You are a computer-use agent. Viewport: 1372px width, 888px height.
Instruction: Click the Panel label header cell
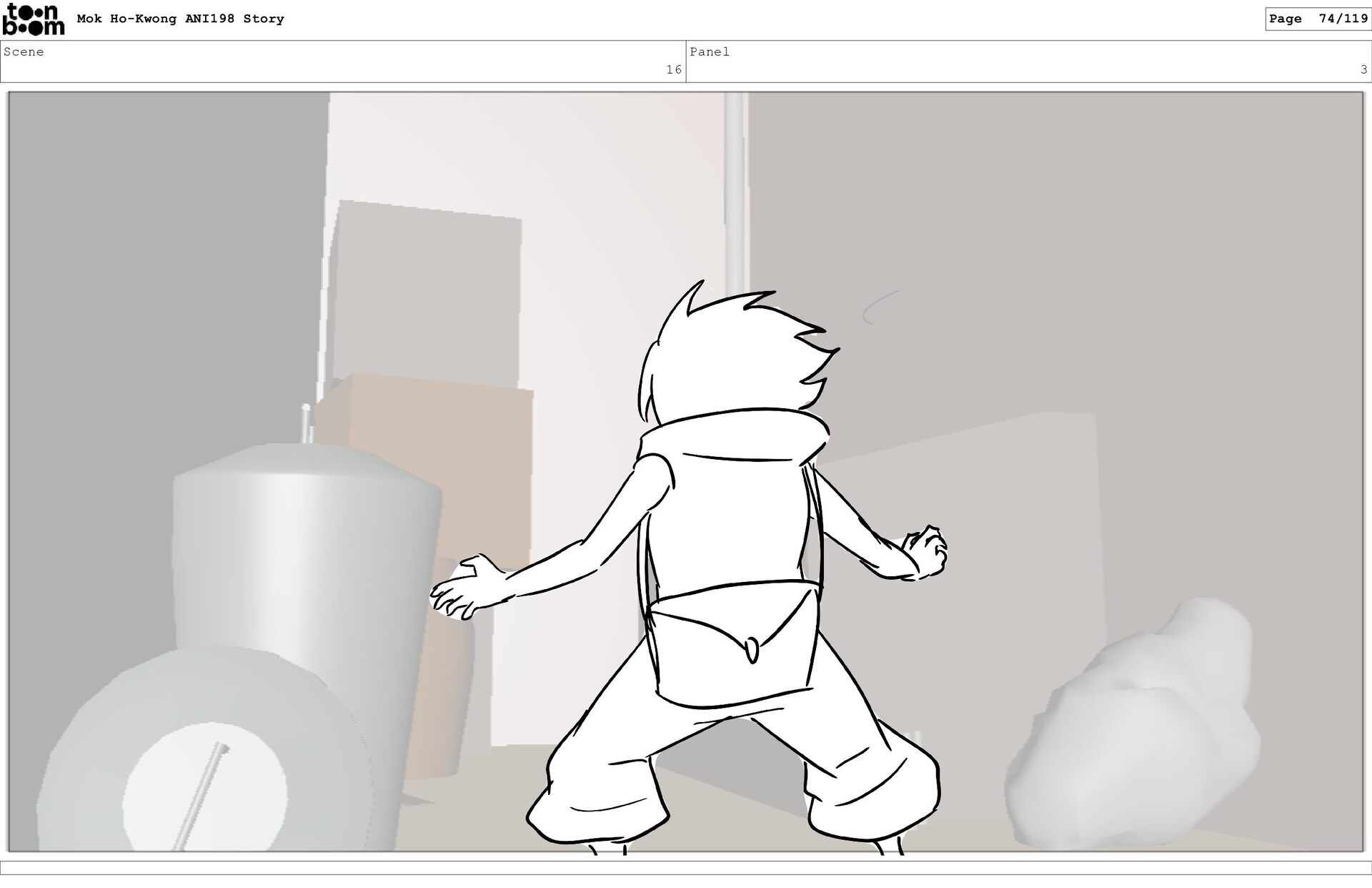click(x=709, y=51)
